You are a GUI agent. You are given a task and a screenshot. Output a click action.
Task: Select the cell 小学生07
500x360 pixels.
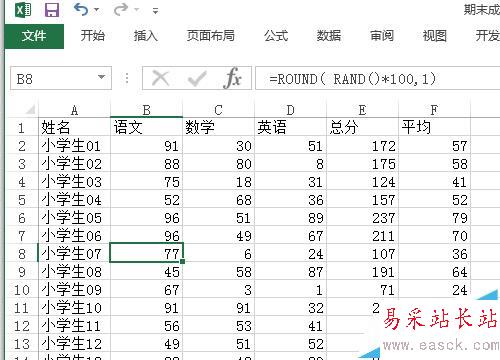[74, 253]
